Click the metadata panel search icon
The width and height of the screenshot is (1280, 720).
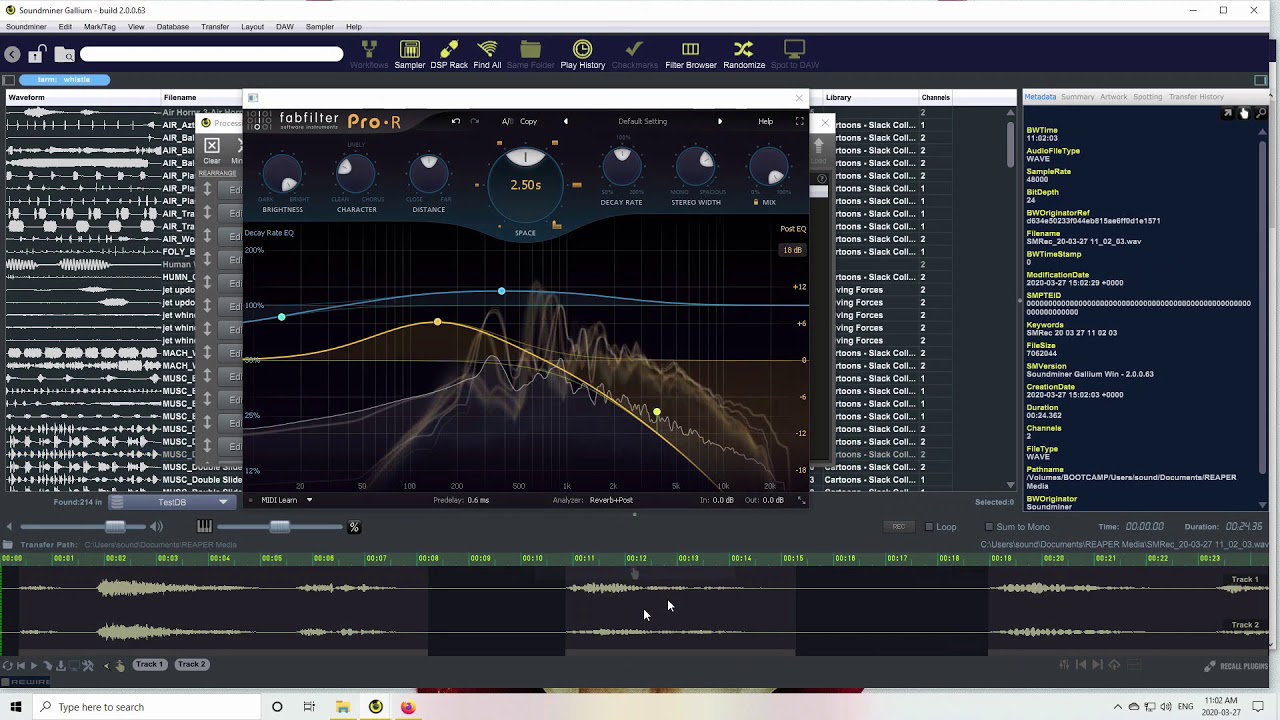(1261, 113)
